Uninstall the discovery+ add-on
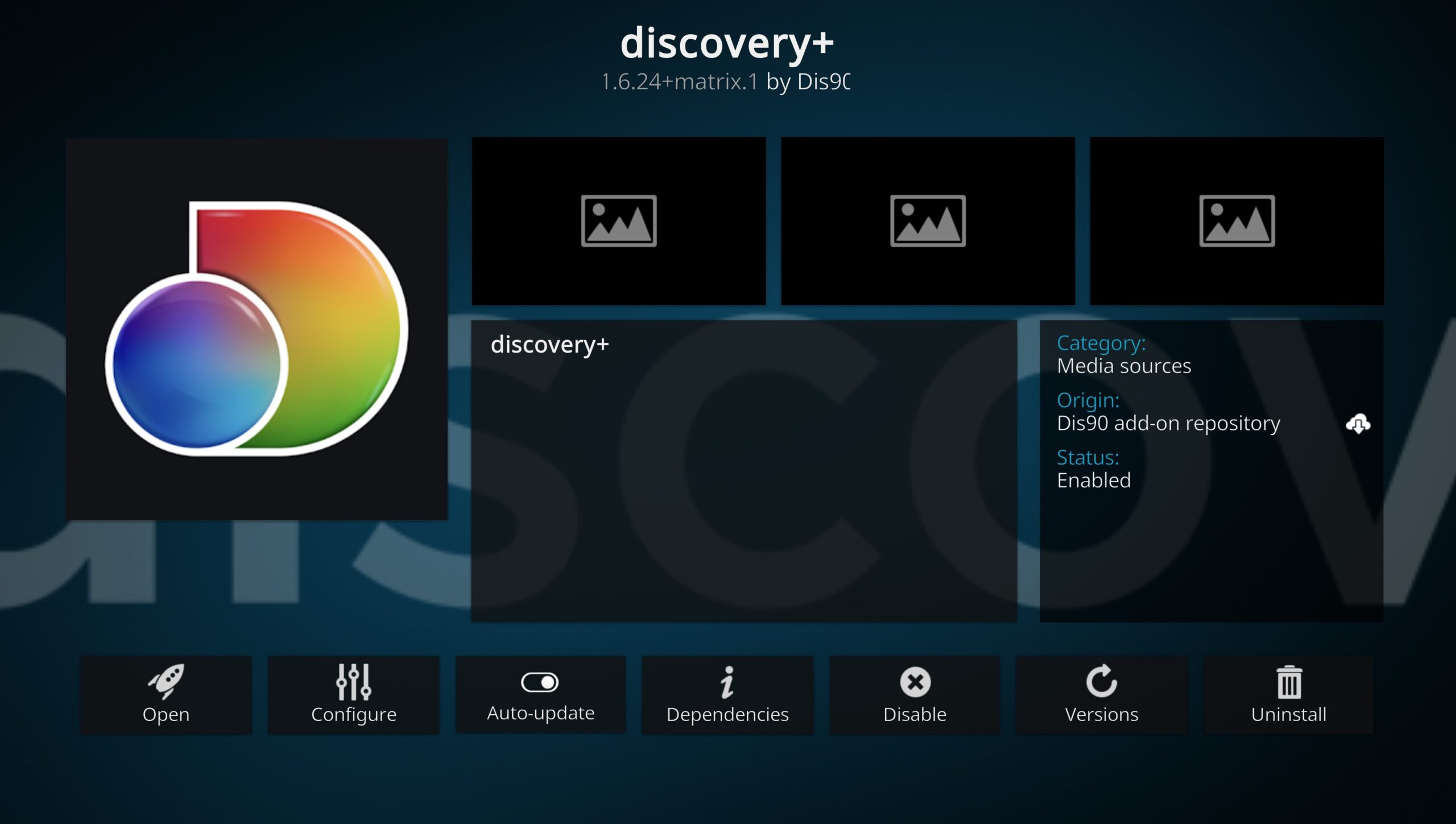Image resolution: width=1456 pixels, height=824 pixels. [1288, 694]
